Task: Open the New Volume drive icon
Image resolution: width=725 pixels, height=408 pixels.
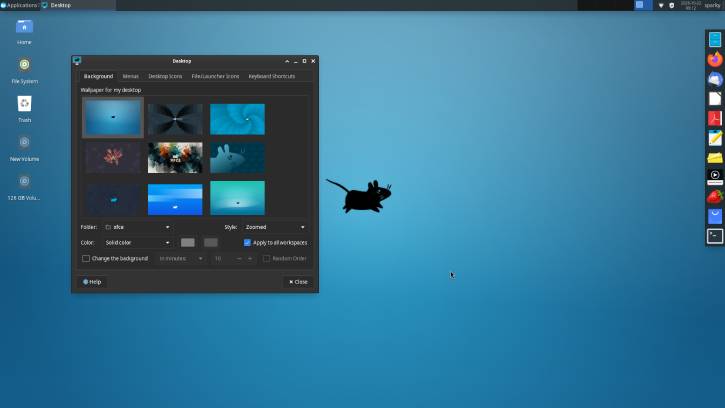Action: pos(24,142)
